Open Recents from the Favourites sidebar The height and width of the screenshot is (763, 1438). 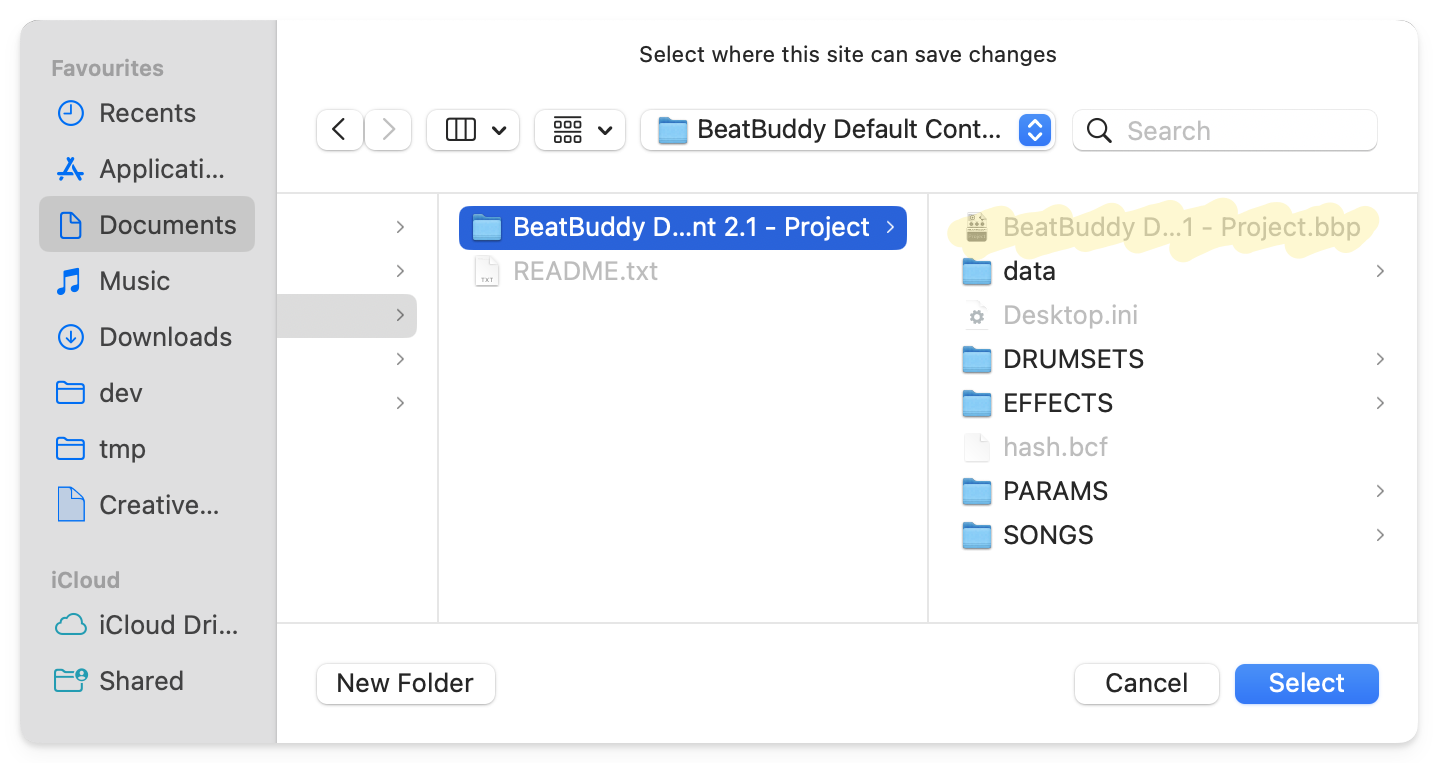[x=146, y=113]
